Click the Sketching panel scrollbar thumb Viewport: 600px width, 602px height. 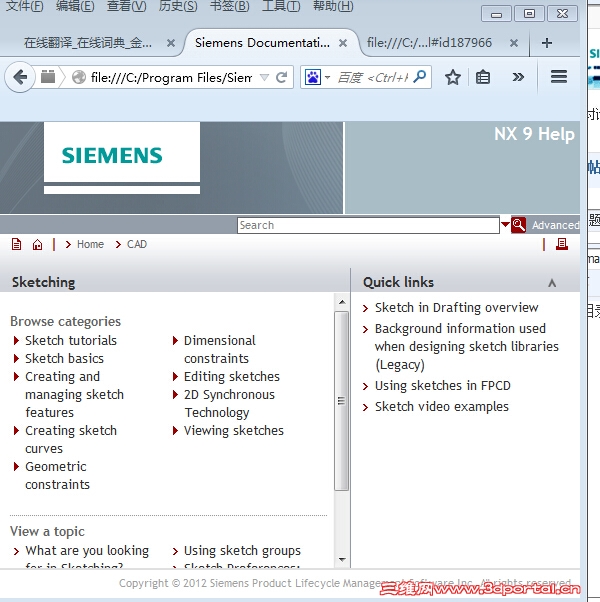tap(341, 401)
